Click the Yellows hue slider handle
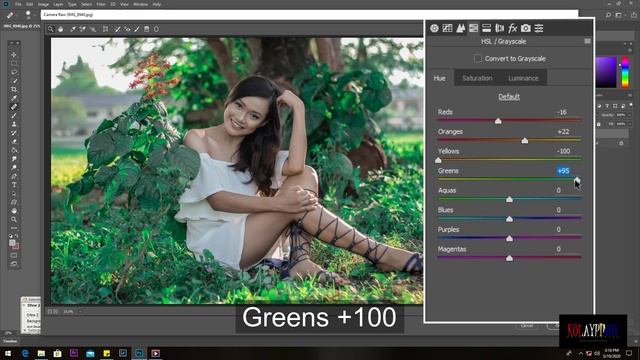 (438, 160)
